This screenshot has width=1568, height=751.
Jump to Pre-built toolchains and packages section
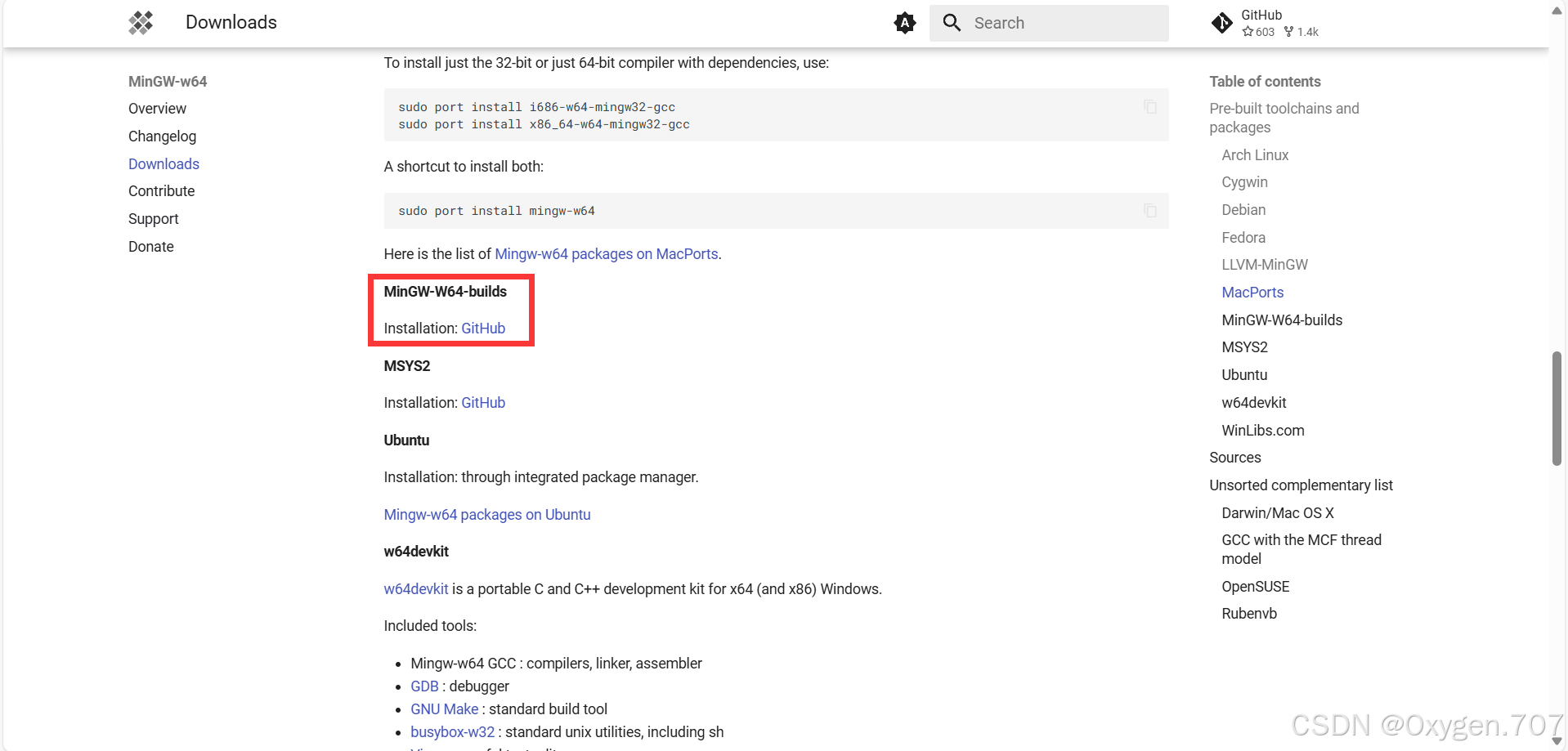(1284, 118)
